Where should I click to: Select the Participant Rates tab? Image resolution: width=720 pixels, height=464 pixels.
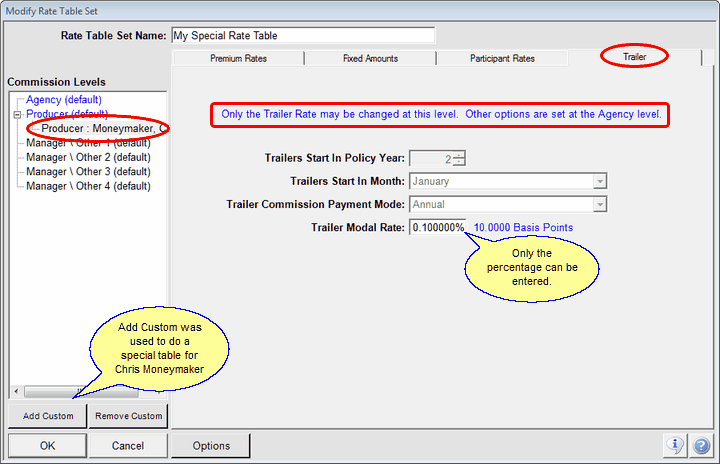(x=502, y=58)
